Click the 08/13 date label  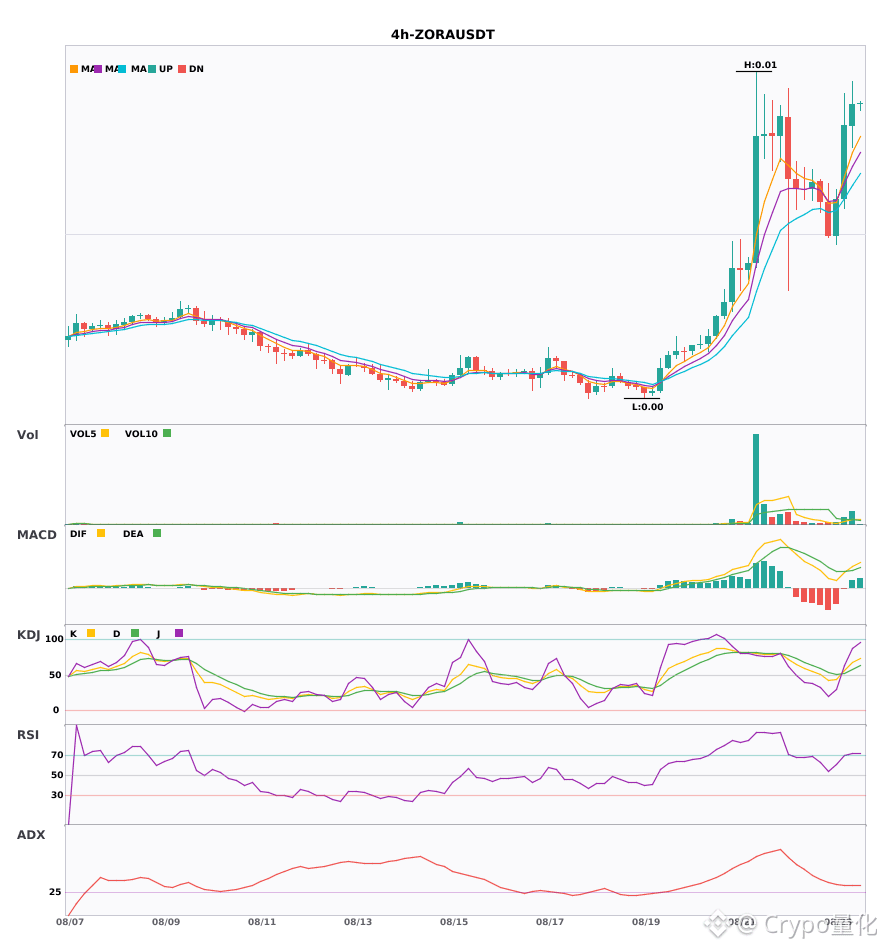tap(358, 922)
